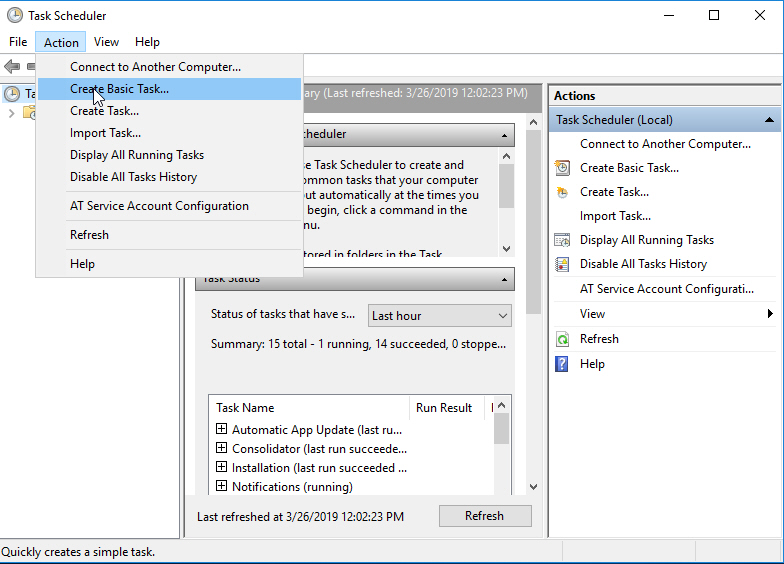Expand the Consolidator task entry
This screenshot has width=784, height=564.
coord(222,448)
